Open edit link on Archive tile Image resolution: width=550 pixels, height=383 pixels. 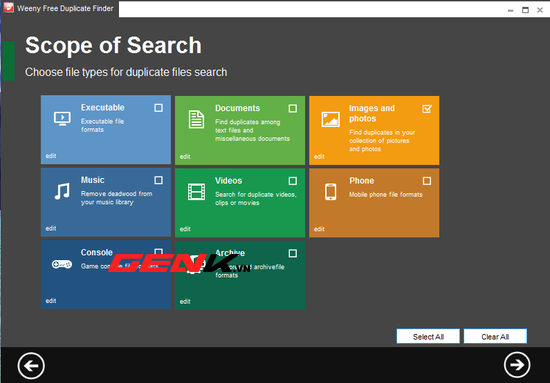185,301
